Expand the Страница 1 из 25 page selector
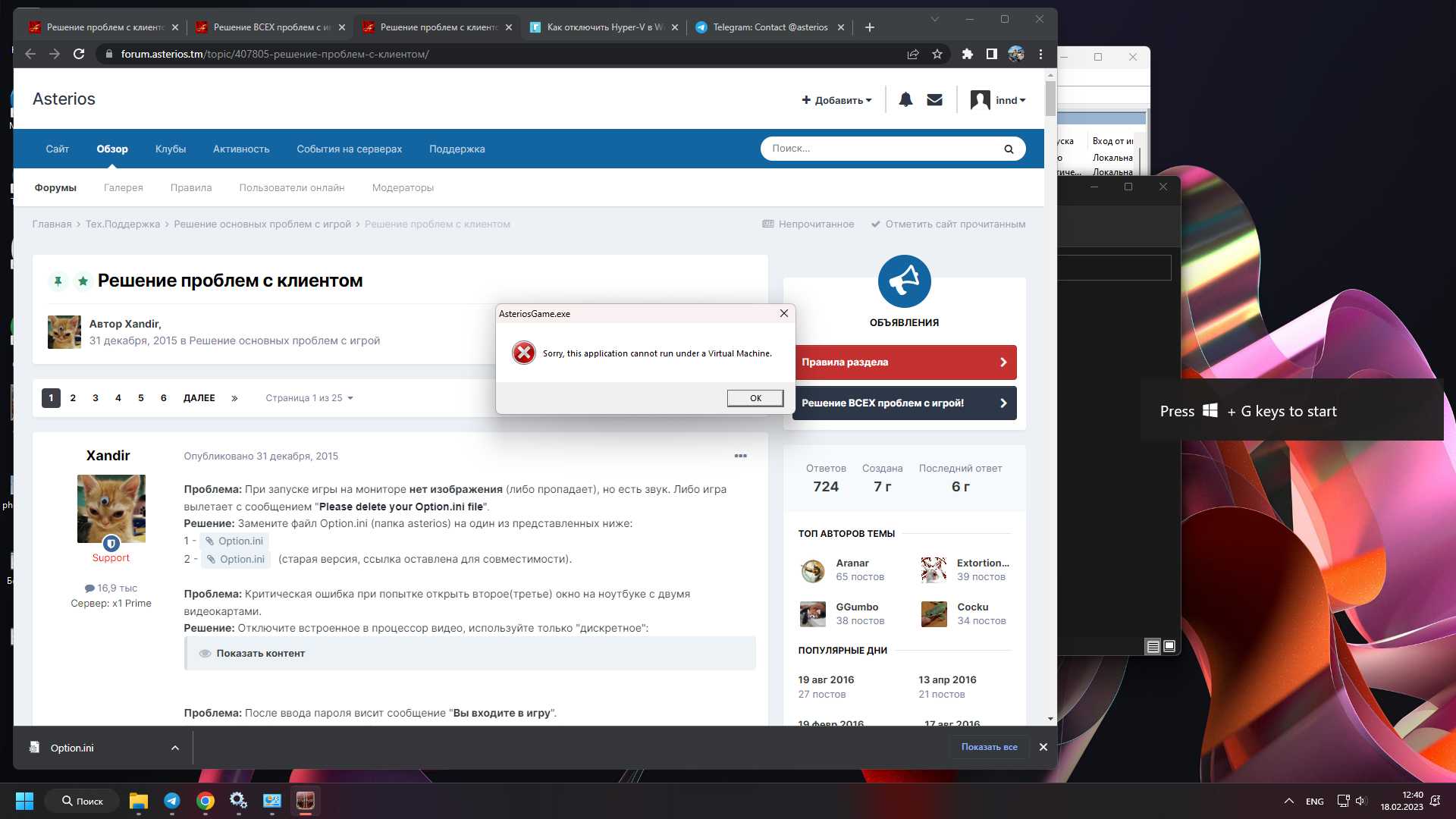Image resolution: width=1456 pixels, height=819 pixels. (309, 398)
